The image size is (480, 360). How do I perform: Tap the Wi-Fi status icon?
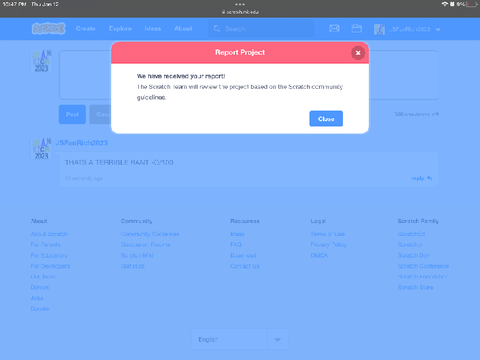click(x=445, y=4)
